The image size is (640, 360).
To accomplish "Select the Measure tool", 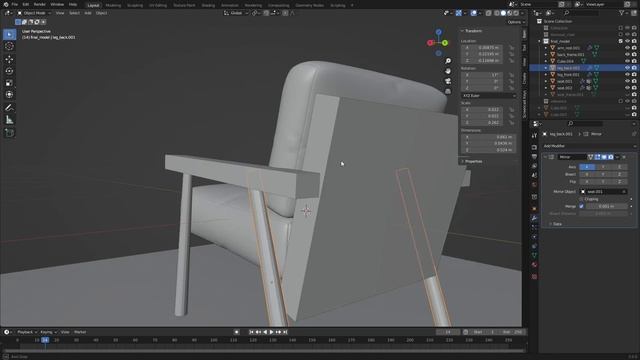I will coord(9,120).
